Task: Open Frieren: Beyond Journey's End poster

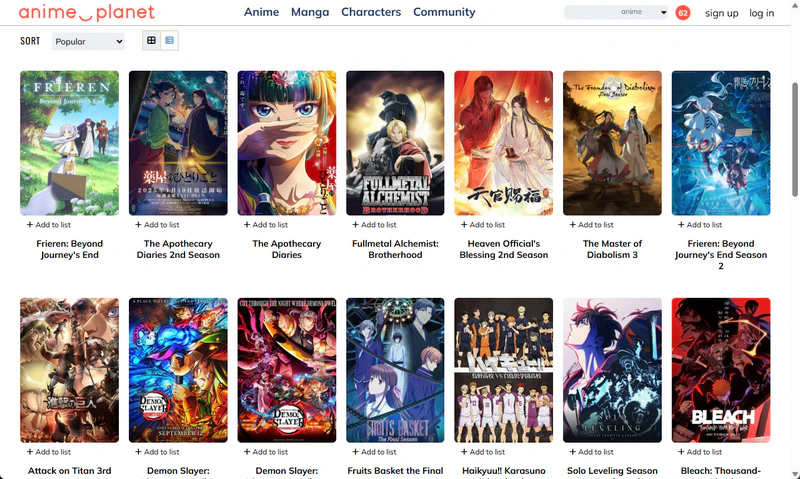Action: [x=69, y=143]
